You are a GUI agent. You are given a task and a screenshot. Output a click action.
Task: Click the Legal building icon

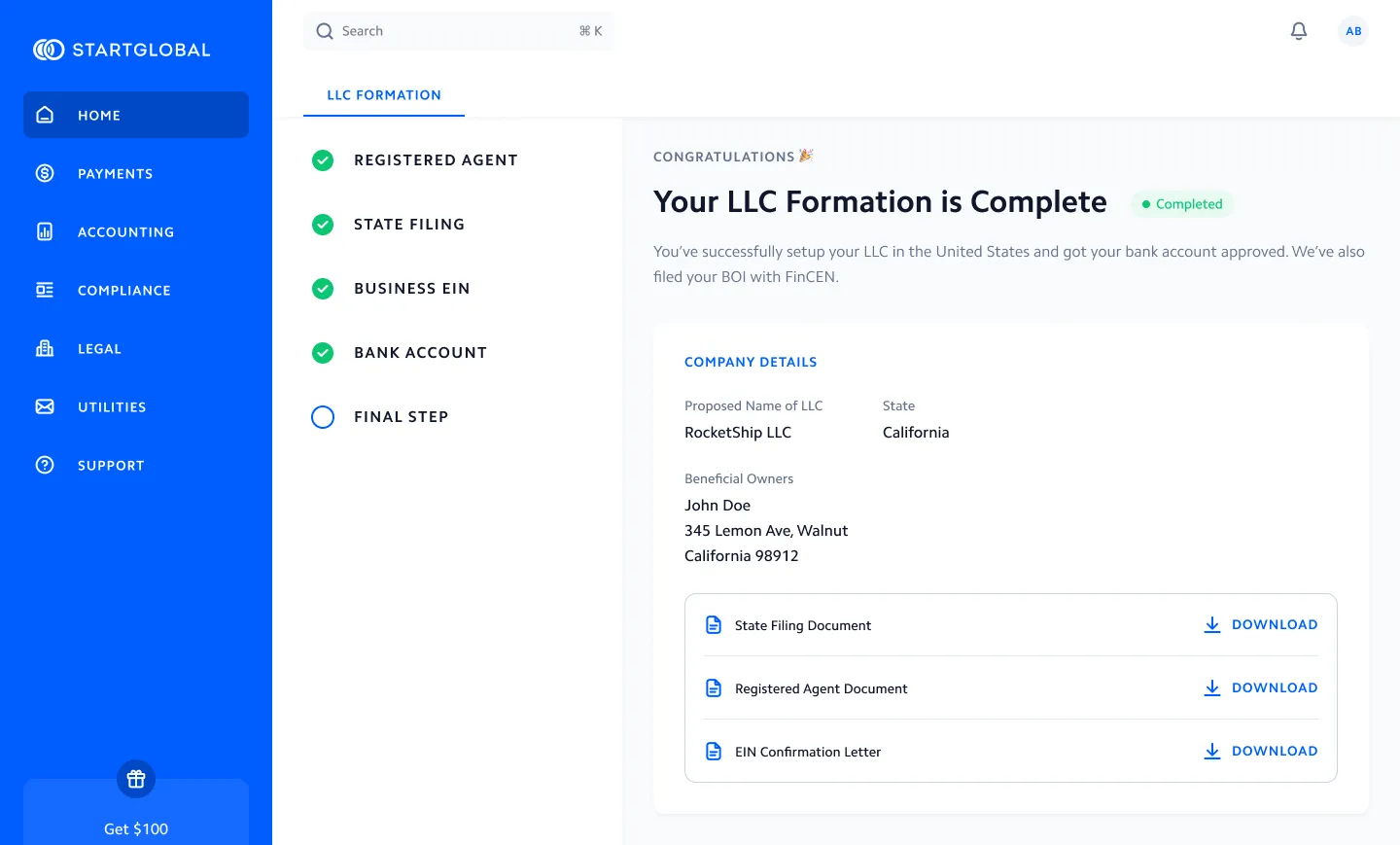44,348
